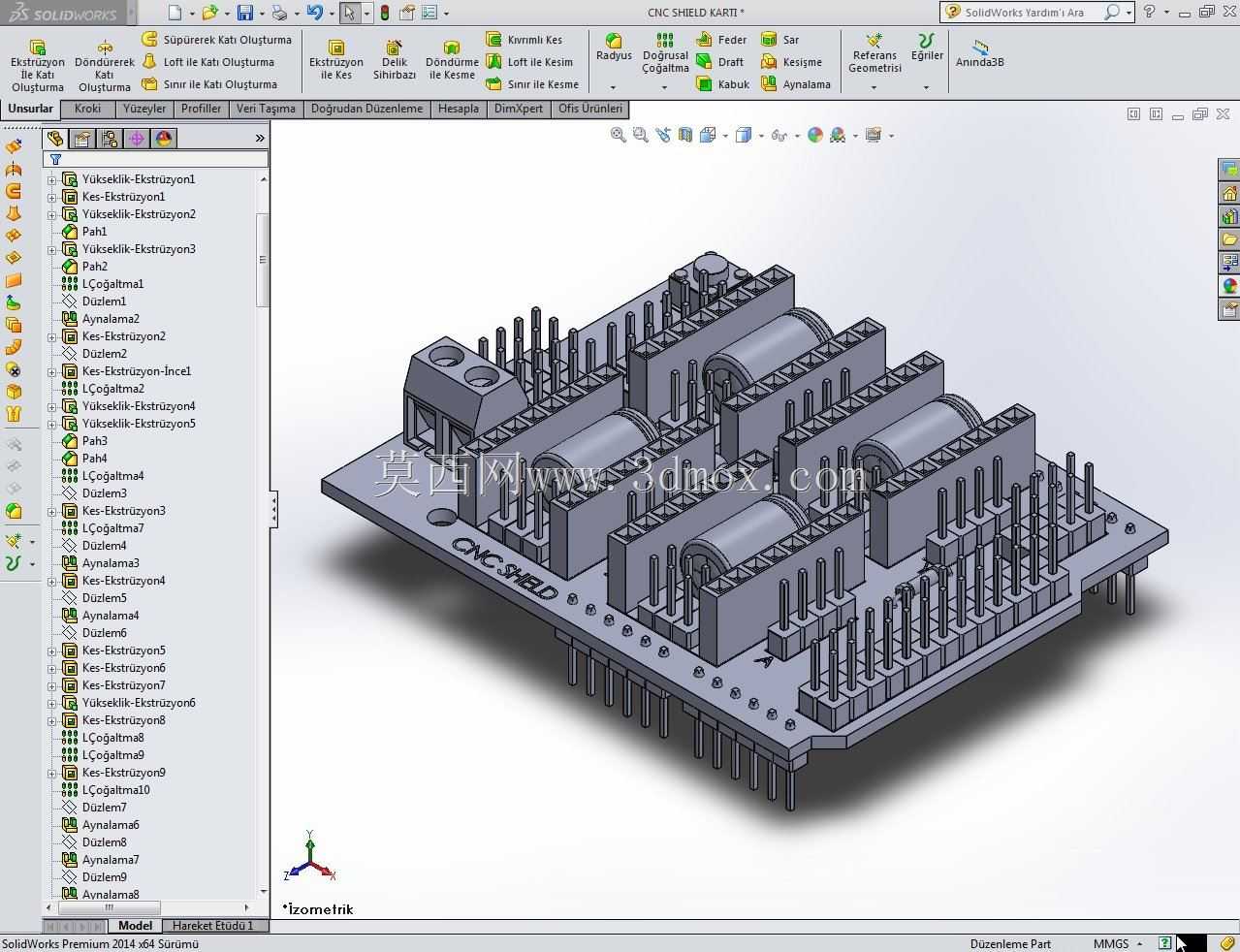Expand the Yükseklik-Ekstrüzyon6 node
The height and width of the screenshot is (952, 1240).
(x=52, y=703)
